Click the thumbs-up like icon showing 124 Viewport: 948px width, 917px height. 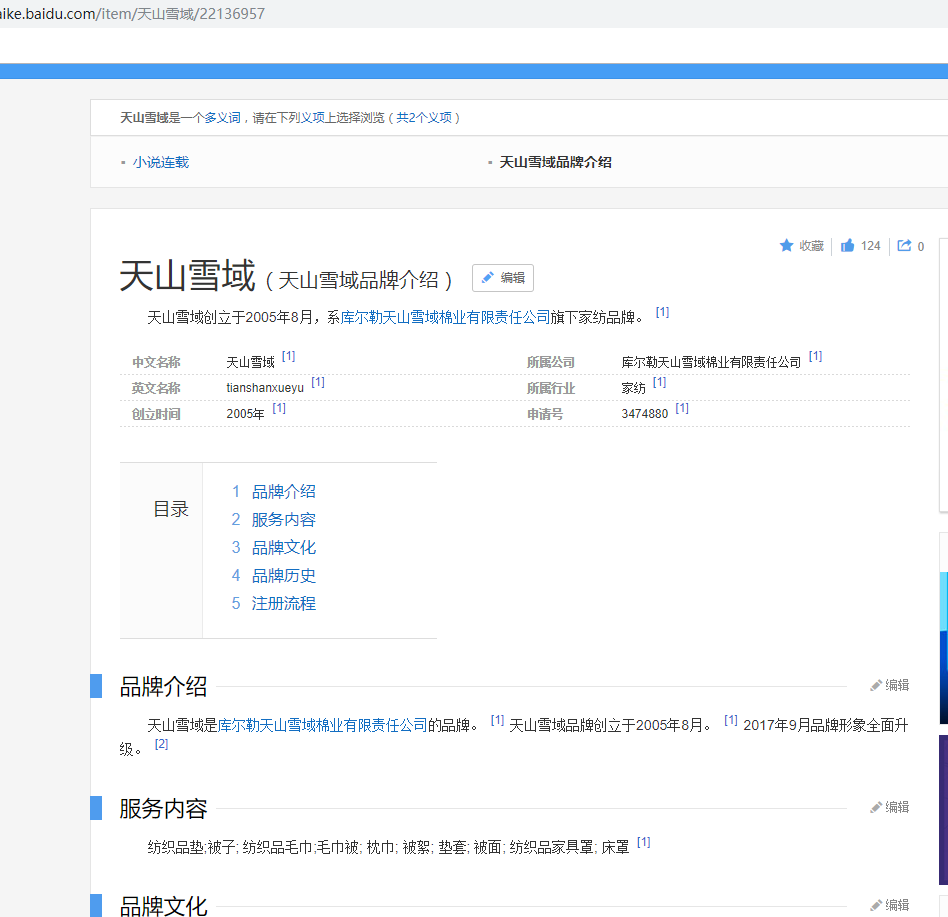848,245
